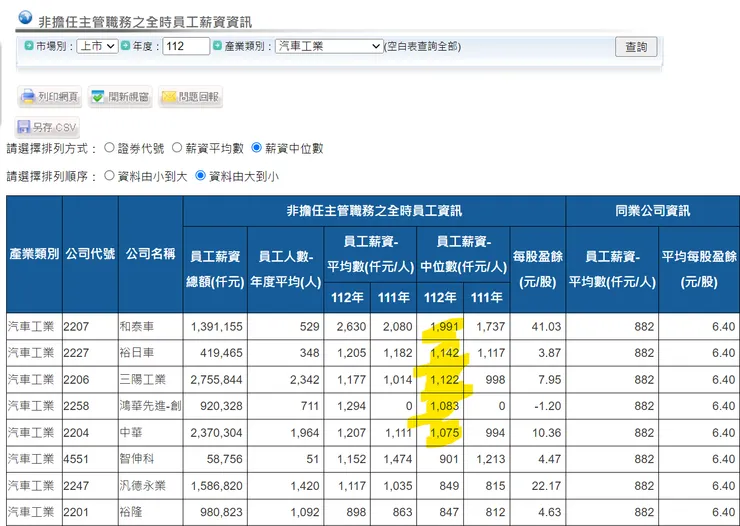Click employee count 2,342 cell
Viewport: 740px width, 526px height.
[x=286, y=379]
